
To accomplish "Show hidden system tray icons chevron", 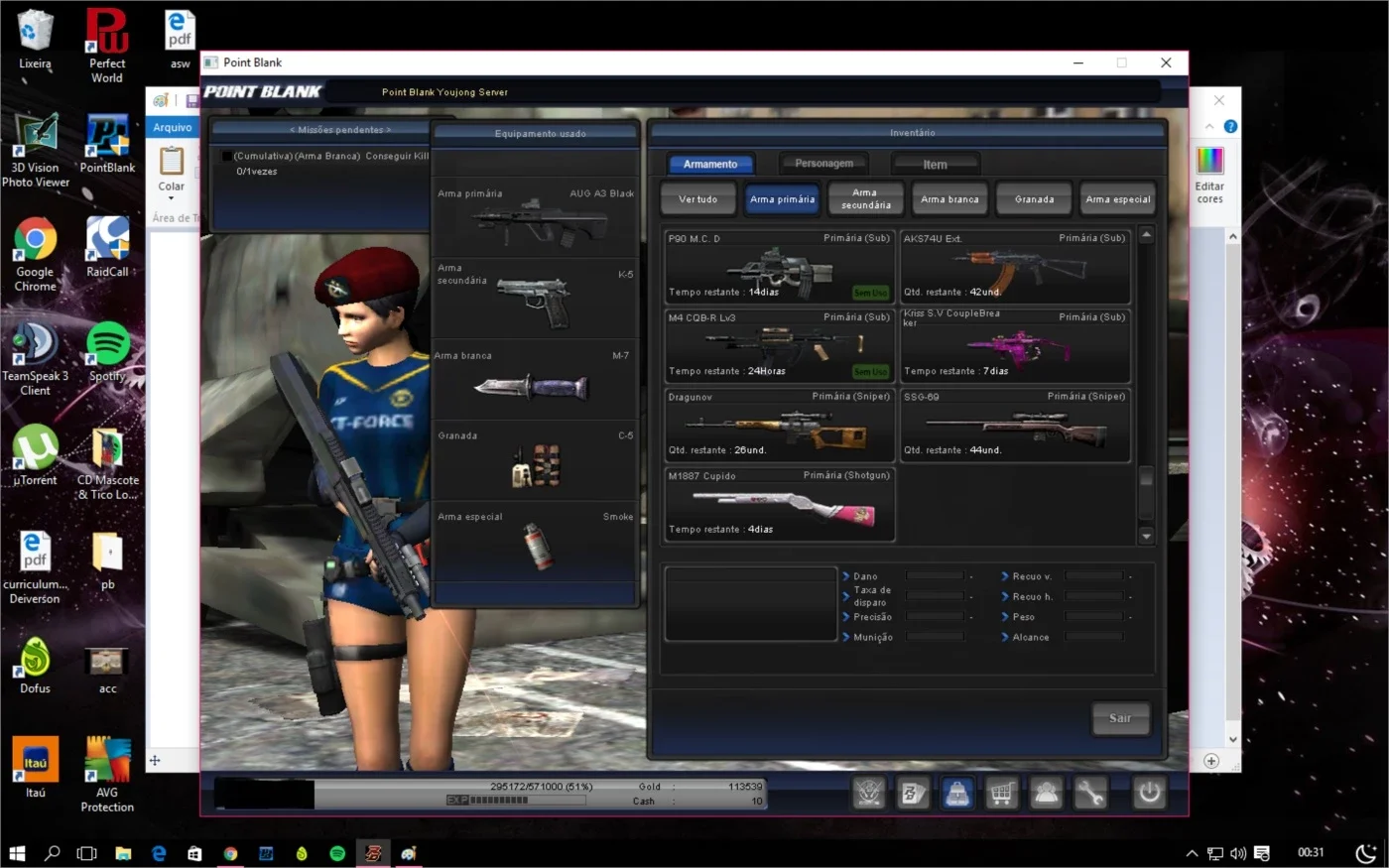I will 1192,853.
